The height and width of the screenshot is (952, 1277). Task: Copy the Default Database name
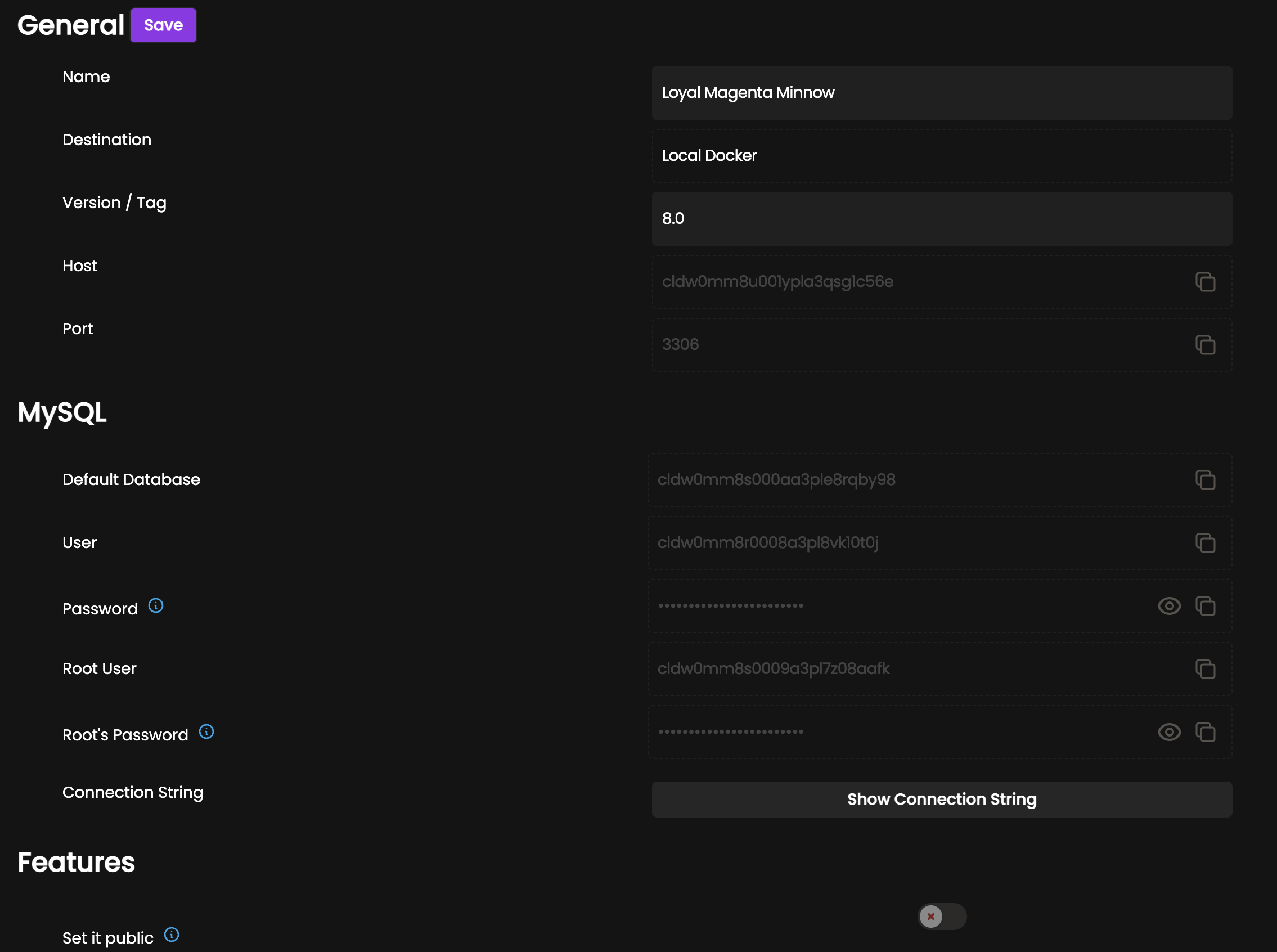point(1206,479)
